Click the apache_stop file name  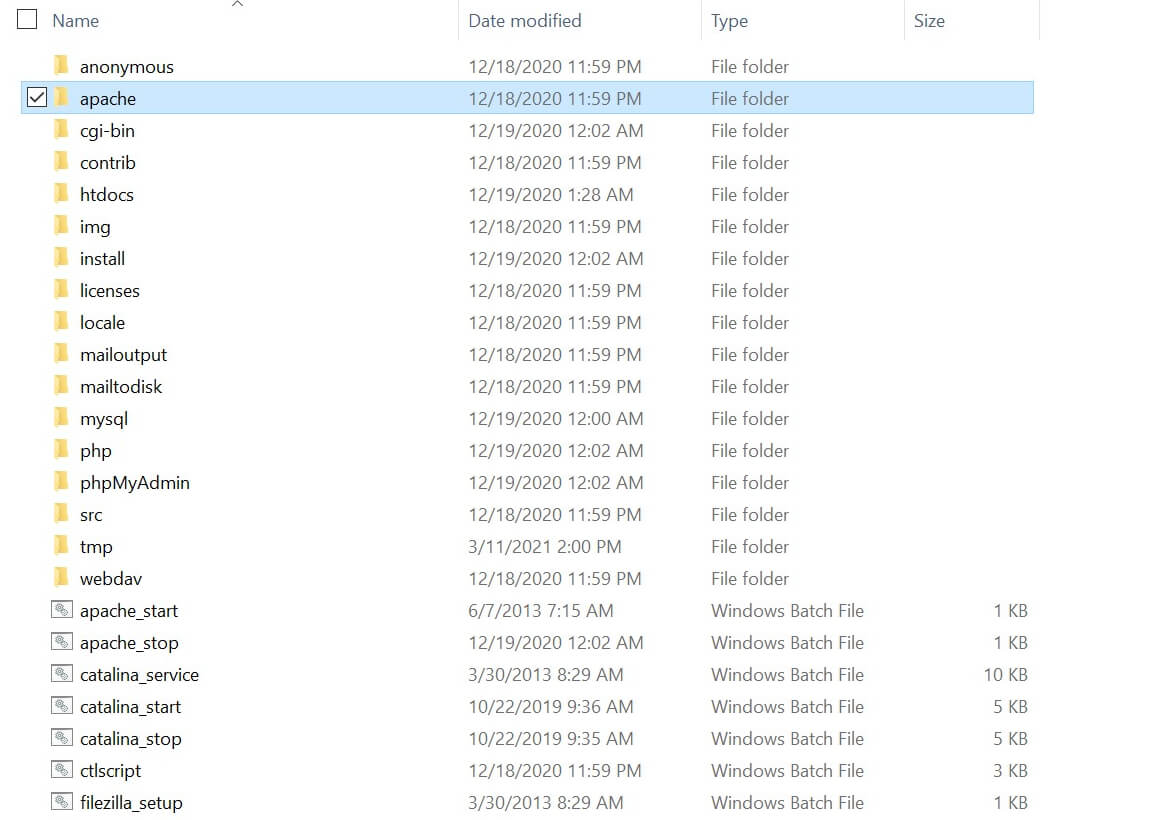pos(129,642)
